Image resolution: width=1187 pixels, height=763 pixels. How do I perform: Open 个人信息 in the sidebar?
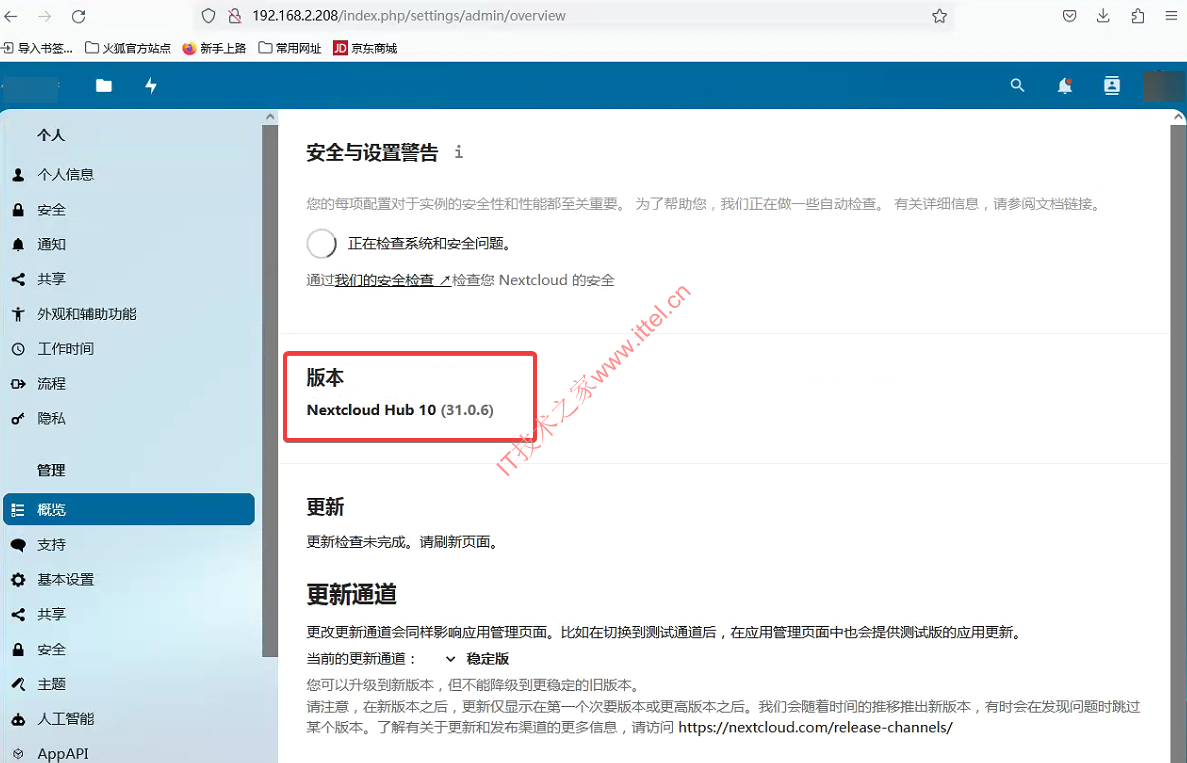pos(129,174)
